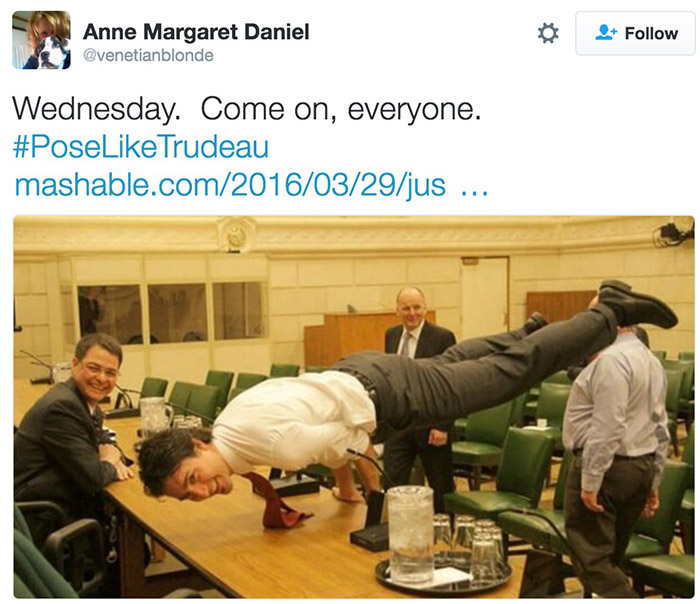The image size is (700, 604).
Task: Click the standing man in the dark suit
Action: pos(420,393)
